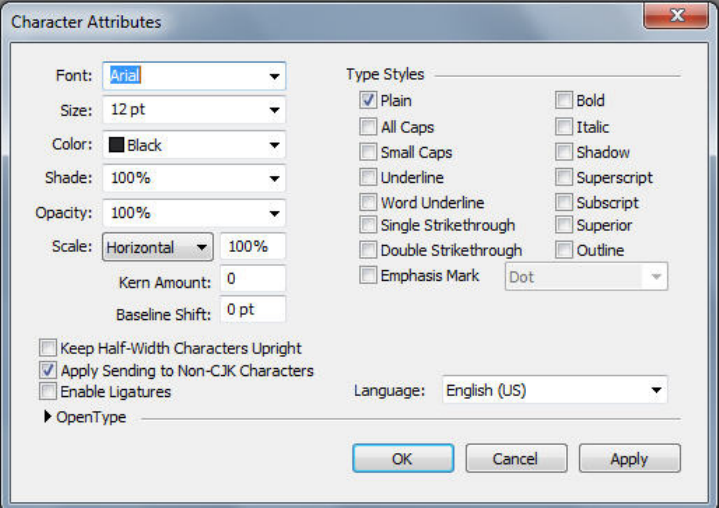Check the Italic type style

click(x=564, y=127)
